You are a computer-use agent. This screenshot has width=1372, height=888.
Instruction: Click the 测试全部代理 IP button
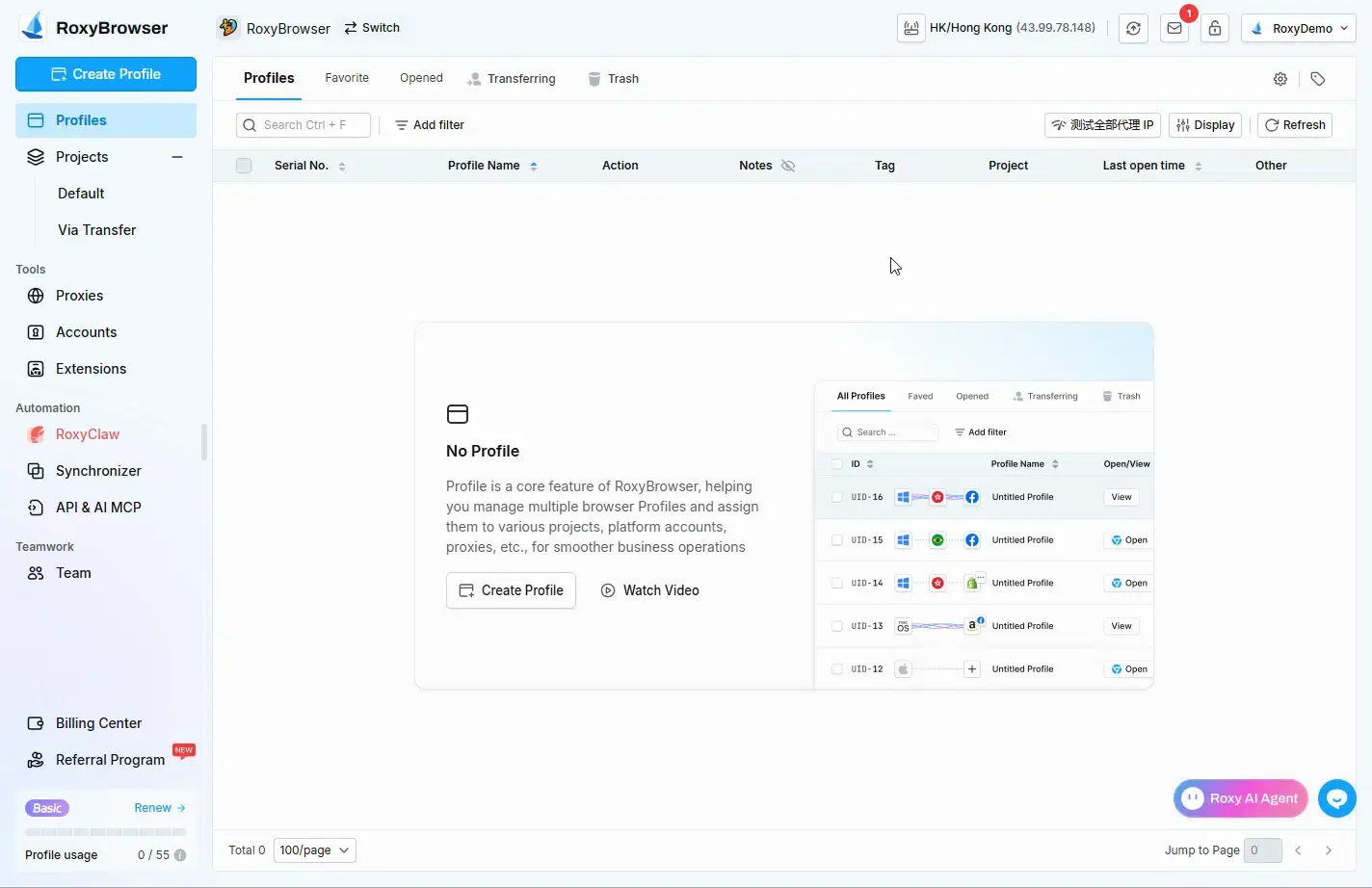click(1102, 125)
